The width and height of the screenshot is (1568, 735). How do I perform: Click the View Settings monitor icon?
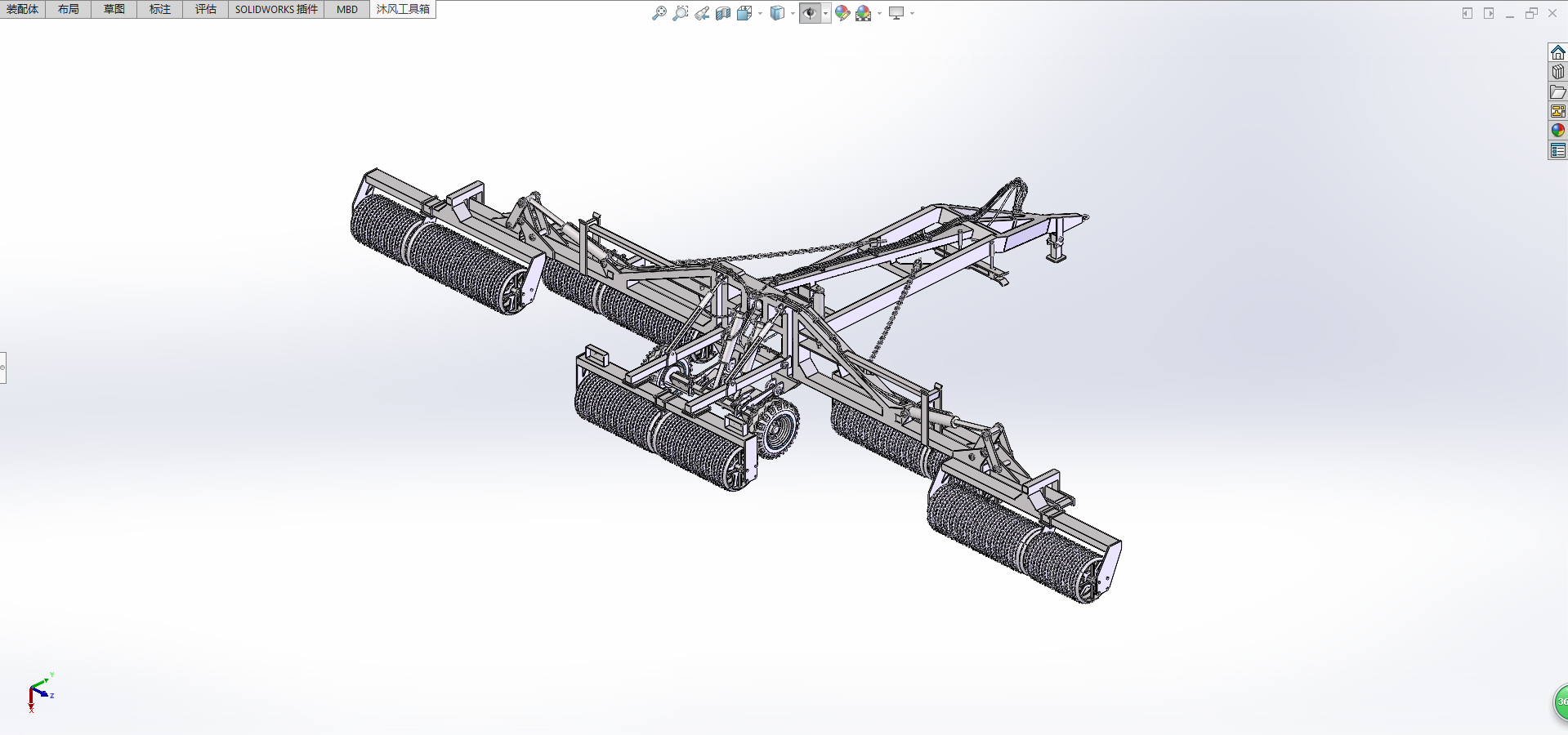pyautogui.click(x=896, y=13)
